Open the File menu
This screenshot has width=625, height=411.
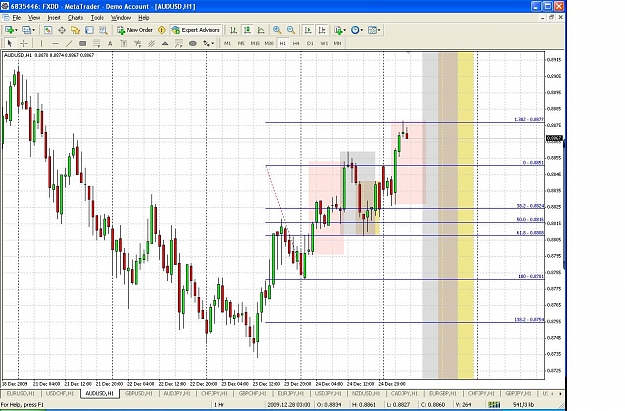(x=16, y=18)
